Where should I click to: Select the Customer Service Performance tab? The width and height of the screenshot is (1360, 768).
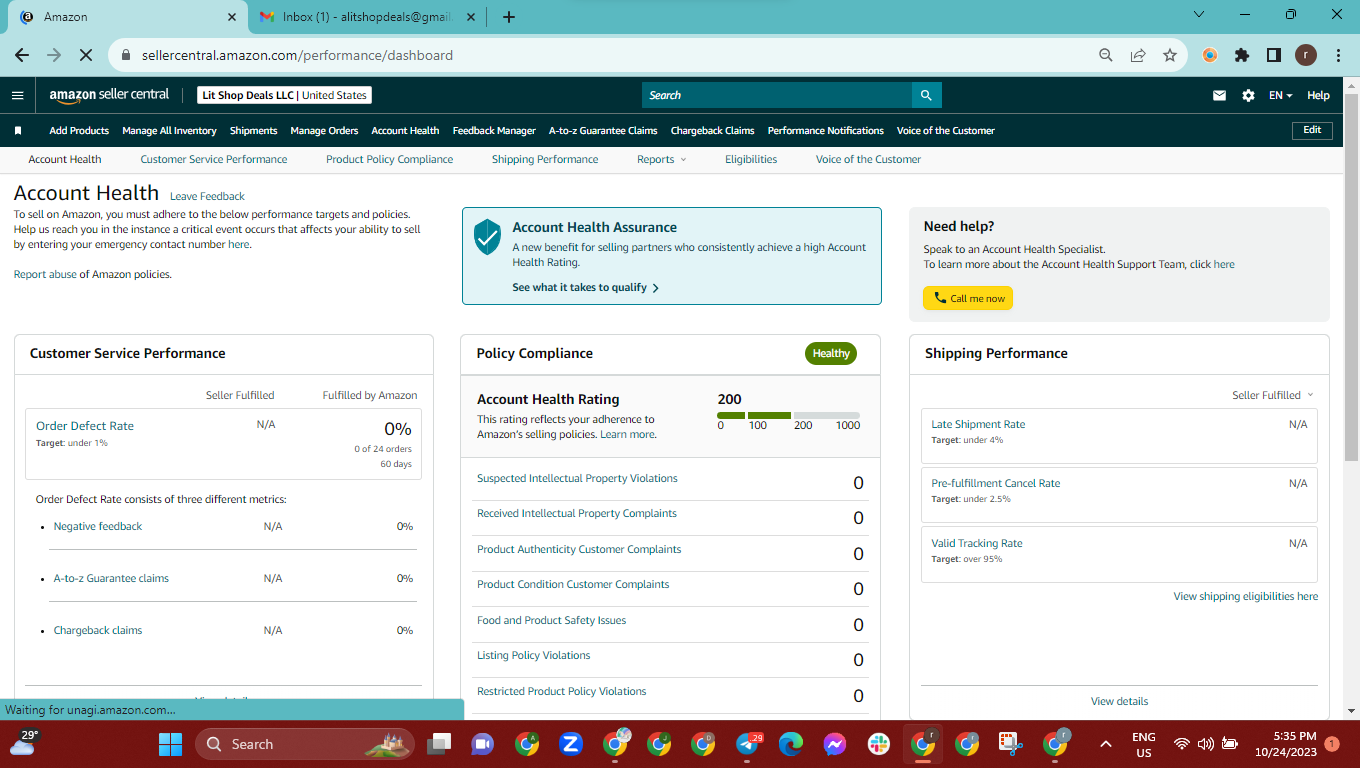click(x=214, y=159)
